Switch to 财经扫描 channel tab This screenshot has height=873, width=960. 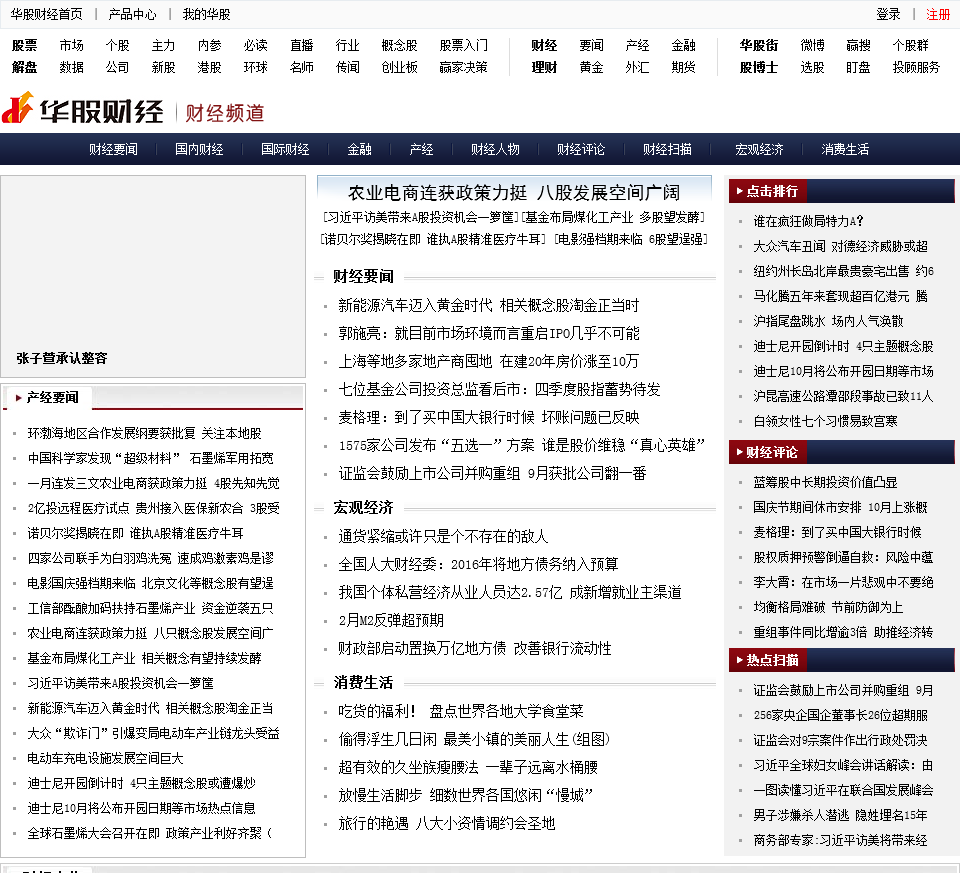coord(667,149)
